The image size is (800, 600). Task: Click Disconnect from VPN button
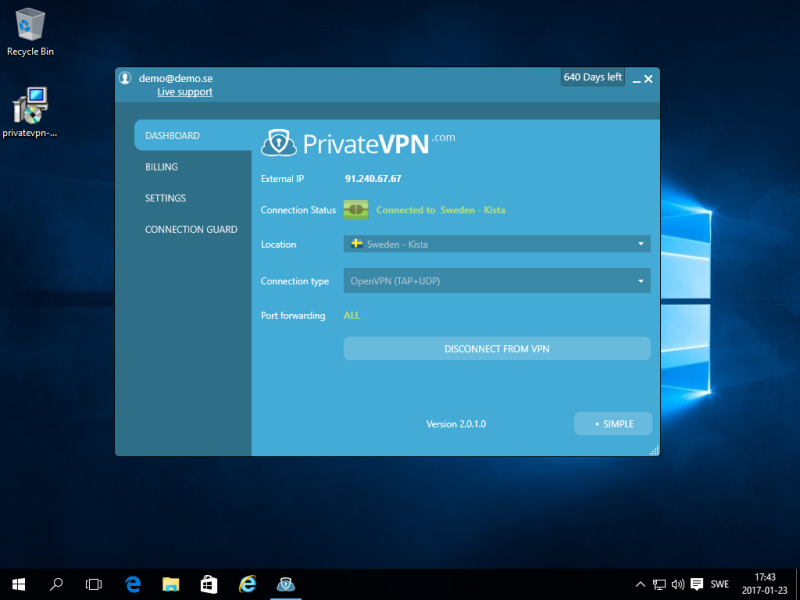pos(497,349)
